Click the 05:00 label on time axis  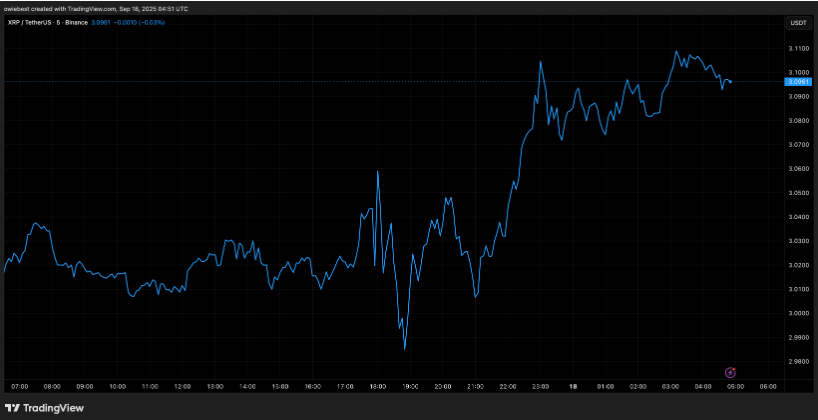(x=735, y=385)
